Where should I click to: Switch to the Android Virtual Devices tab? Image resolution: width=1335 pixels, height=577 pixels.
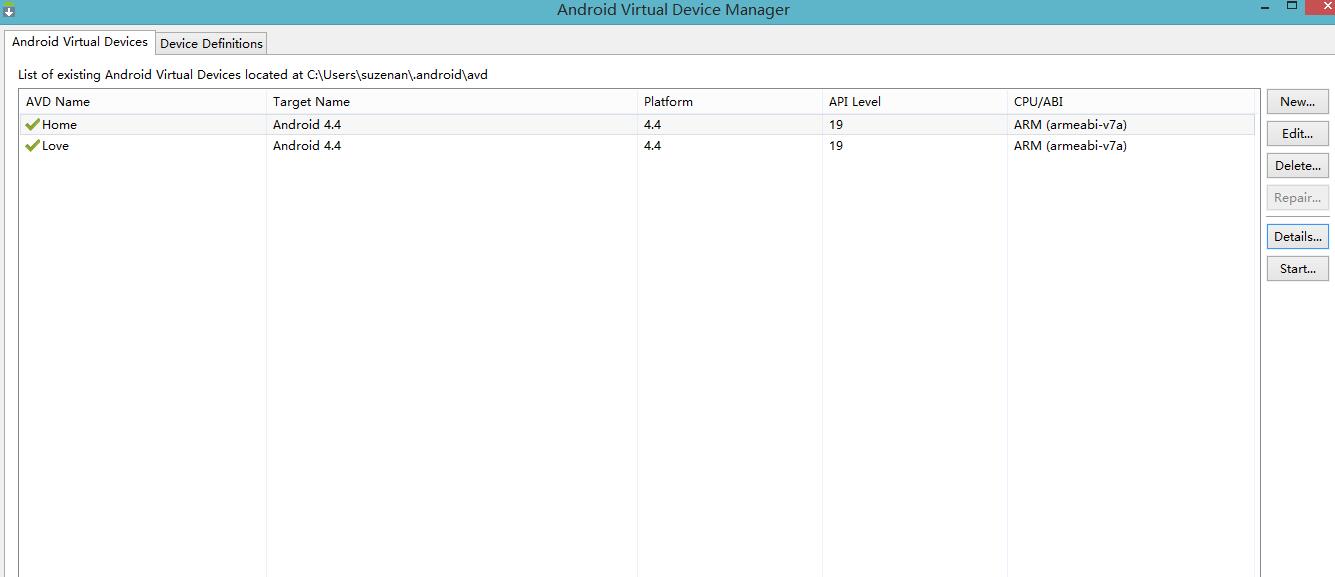[80, 42]
